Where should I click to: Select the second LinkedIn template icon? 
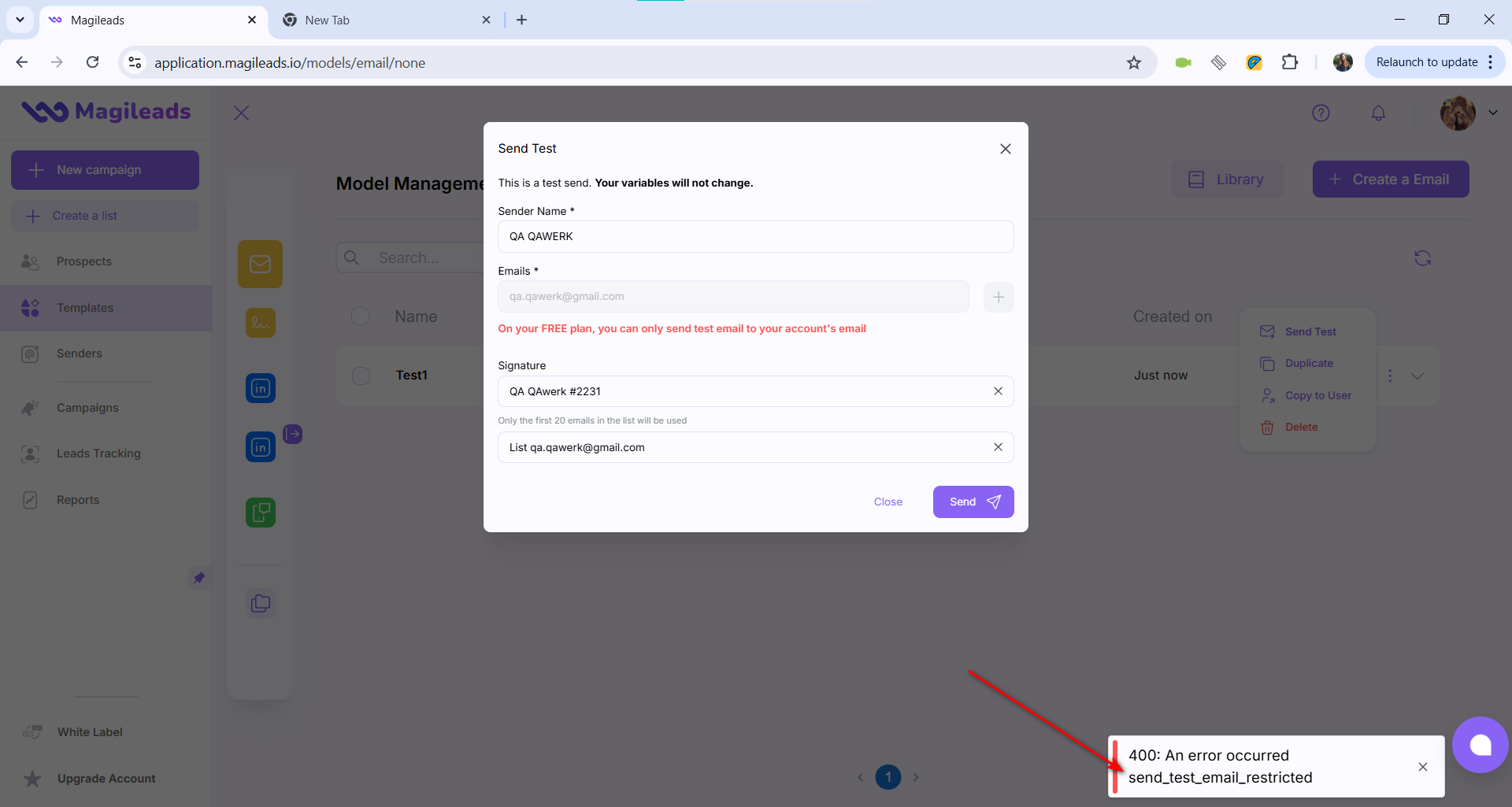[260, 447]
